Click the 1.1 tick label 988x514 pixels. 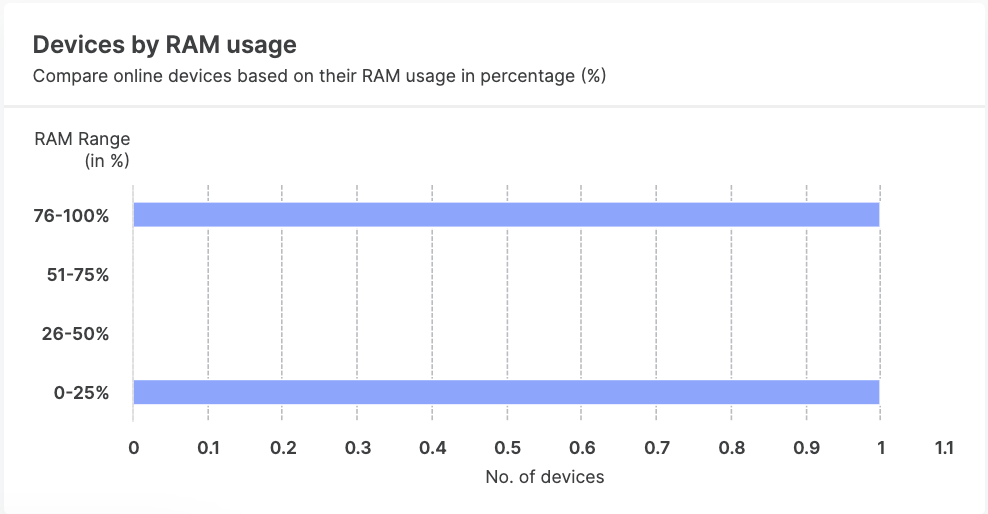pos(943,448)
